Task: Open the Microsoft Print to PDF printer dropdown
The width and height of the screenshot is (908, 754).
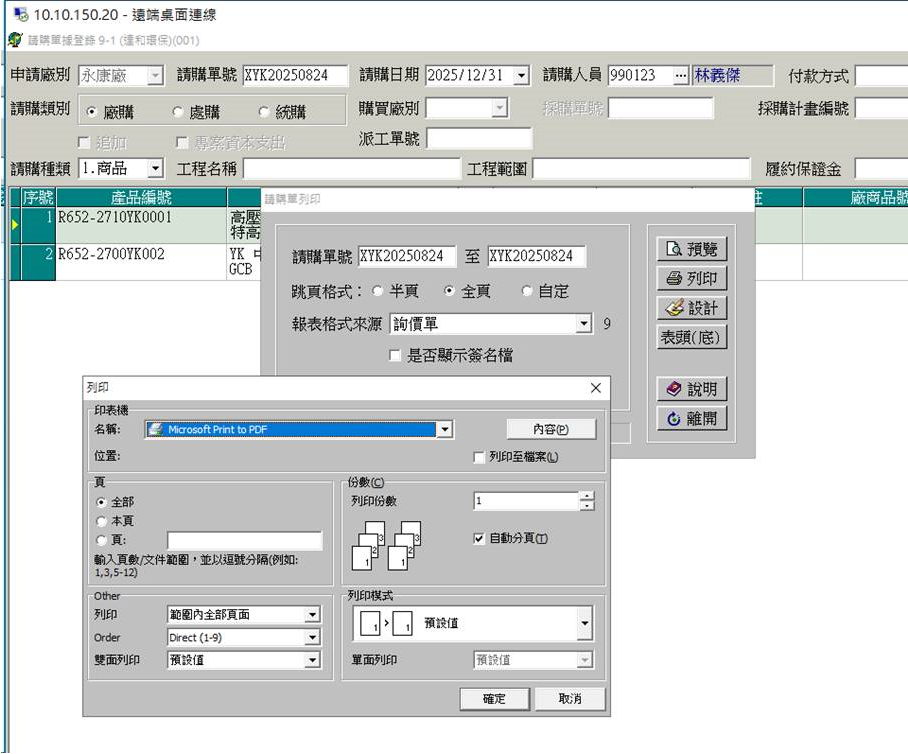Action: pyautogui.click(x=445, y=429)
